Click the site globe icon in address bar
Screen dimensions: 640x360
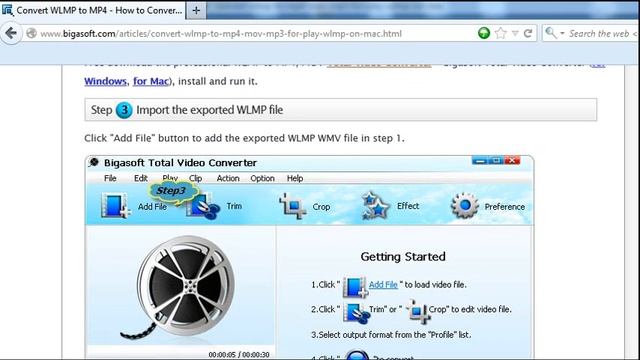(x=31, y=33)
